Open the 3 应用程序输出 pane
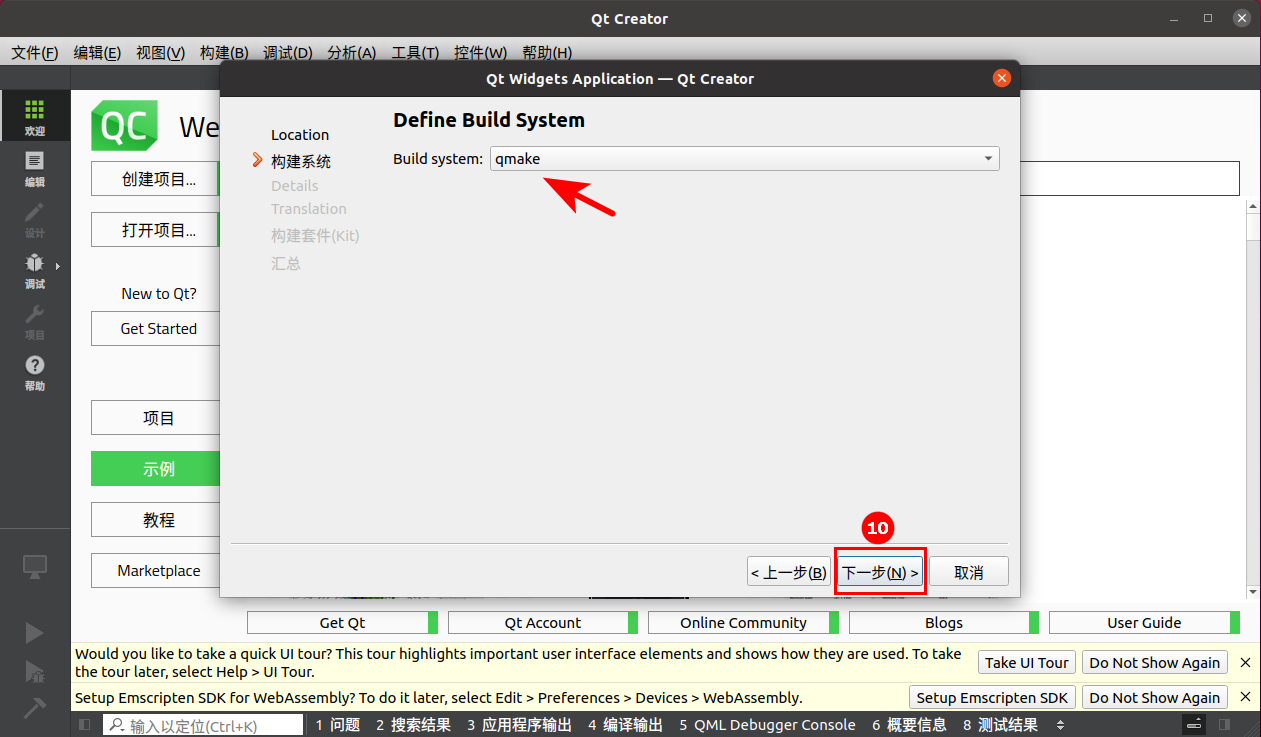This screenshot has width=1261, height=737. coord(519,725)
